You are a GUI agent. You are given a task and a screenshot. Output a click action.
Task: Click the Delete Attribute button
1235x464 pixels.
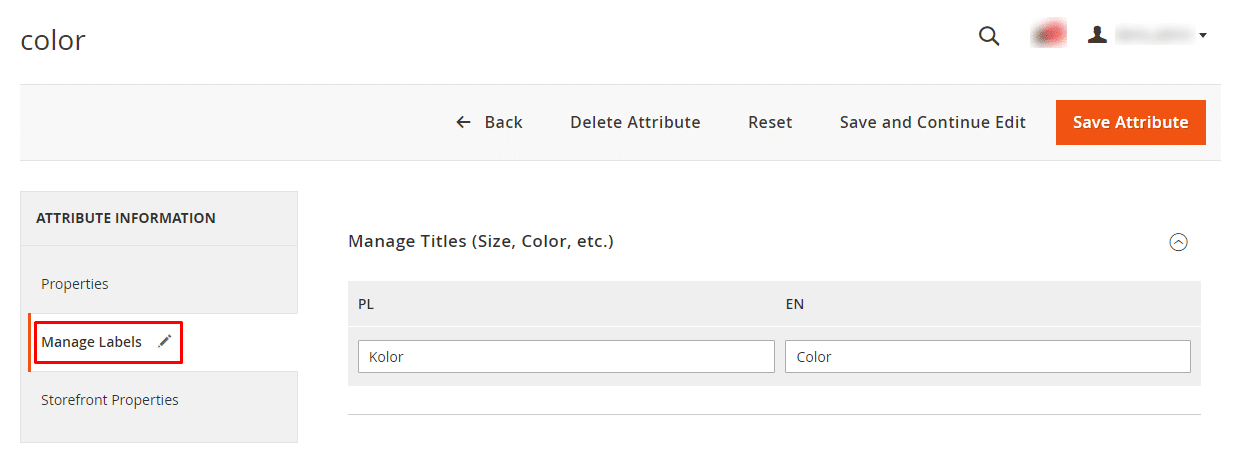[x=635, y=122]
